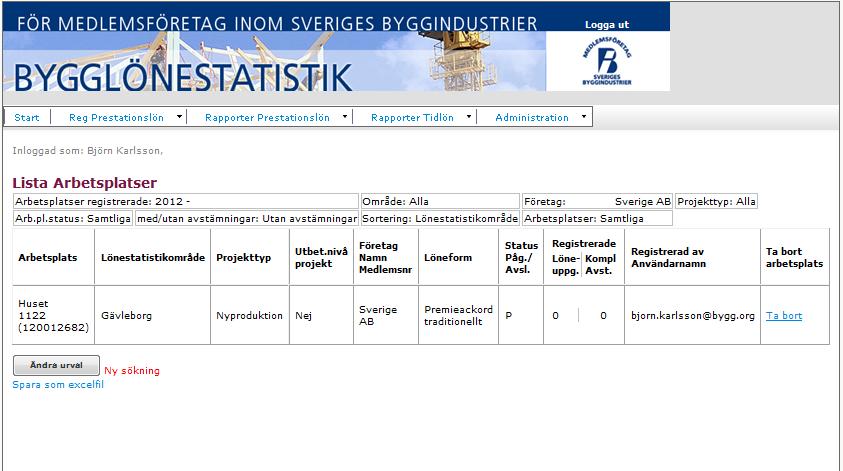
Task: Click the Sortering: Lönestatistikområde filter text
Action: coord(440,218)
